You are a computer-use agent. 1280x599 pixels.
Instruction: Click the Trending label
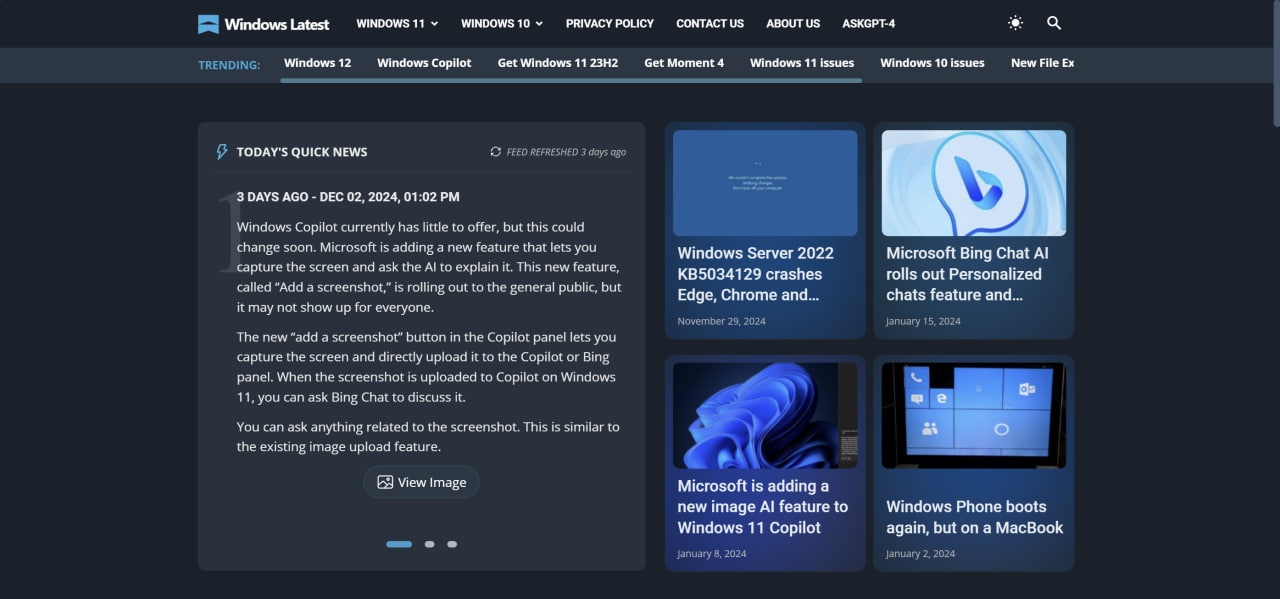pos(229,64)
